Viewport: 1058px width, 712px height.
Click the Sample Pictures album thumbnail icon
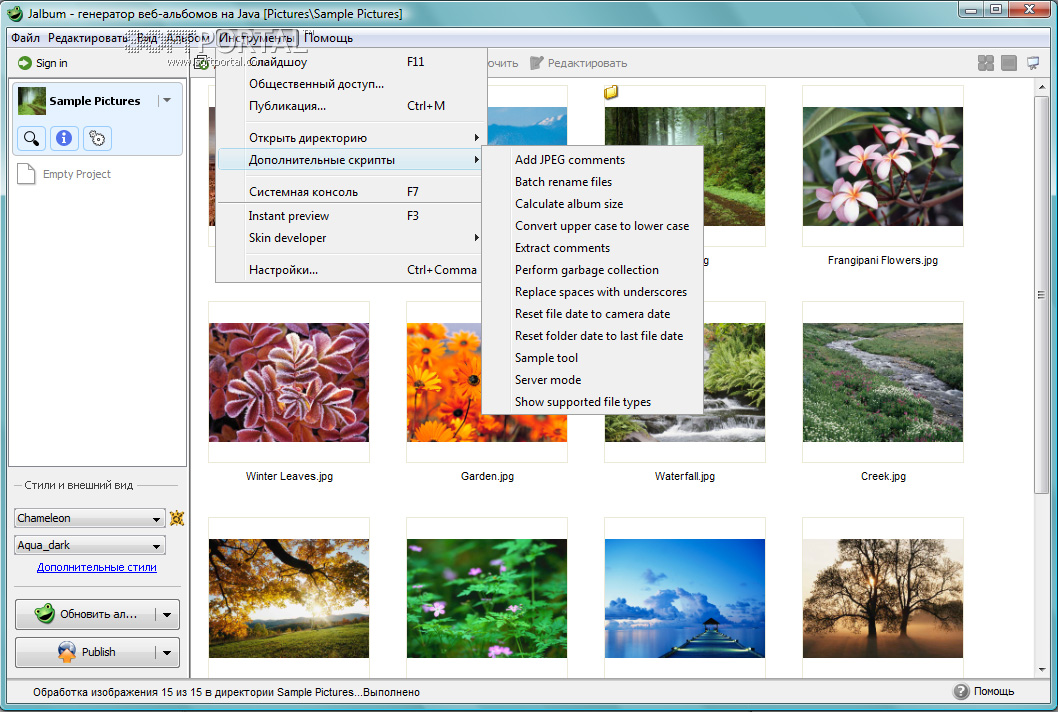[32, 101]
